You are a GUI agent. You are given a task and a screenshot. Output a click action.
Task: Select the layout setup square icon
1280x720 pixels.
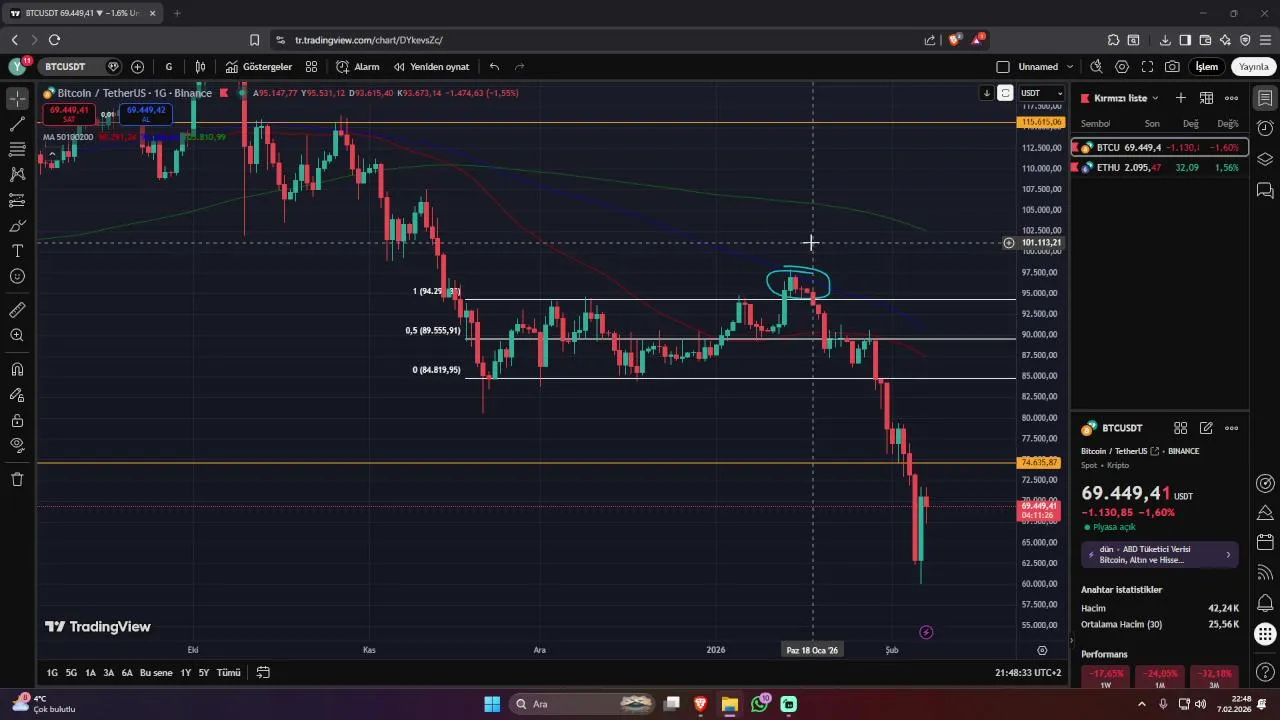[1003, 67]
